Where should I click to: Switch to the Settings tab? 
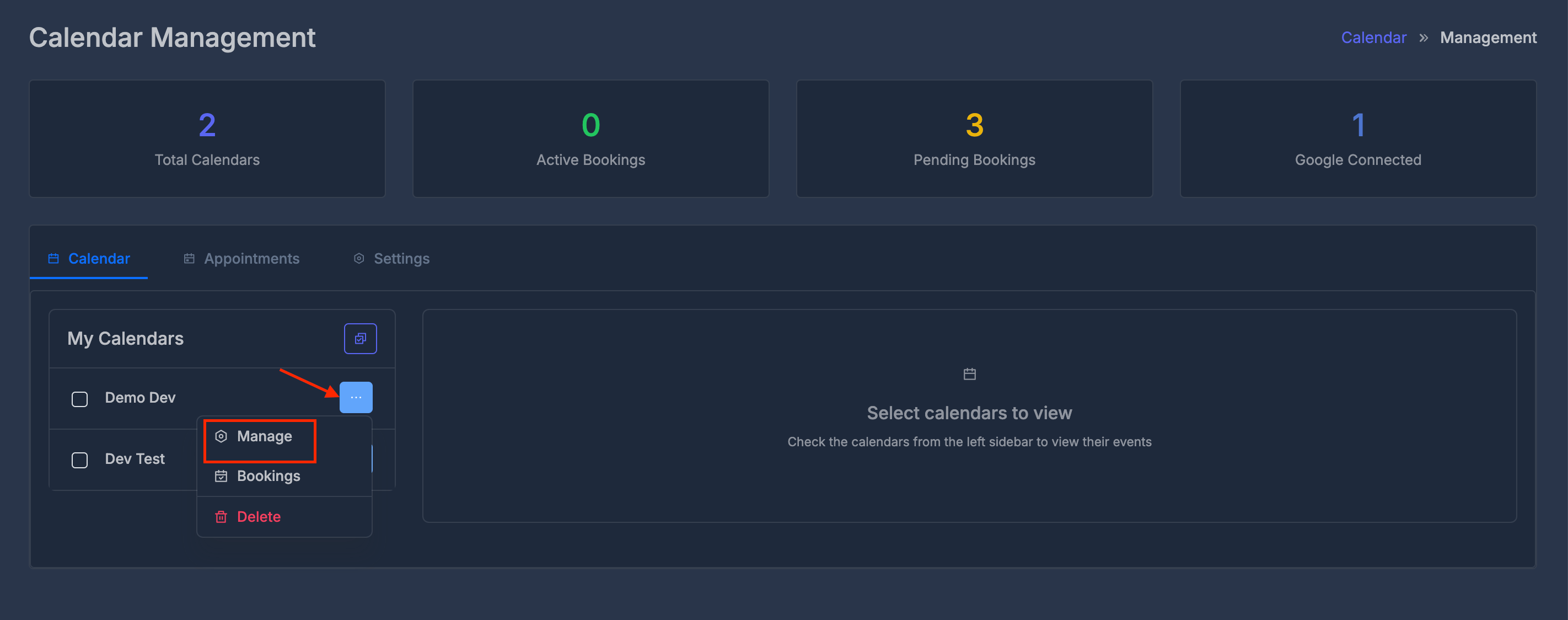(x=391, y=259)
